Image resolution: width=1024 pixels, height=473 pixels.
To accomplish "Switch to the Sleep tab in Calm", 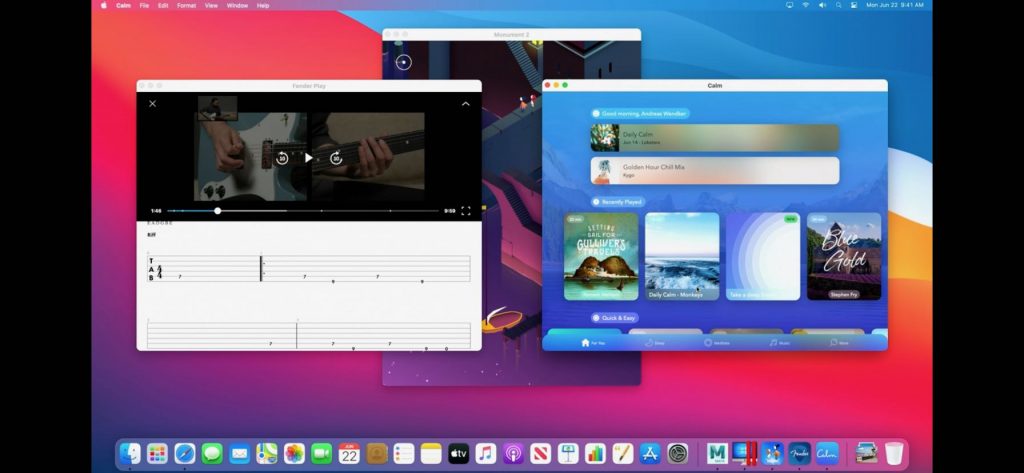I will pos(654,342).
